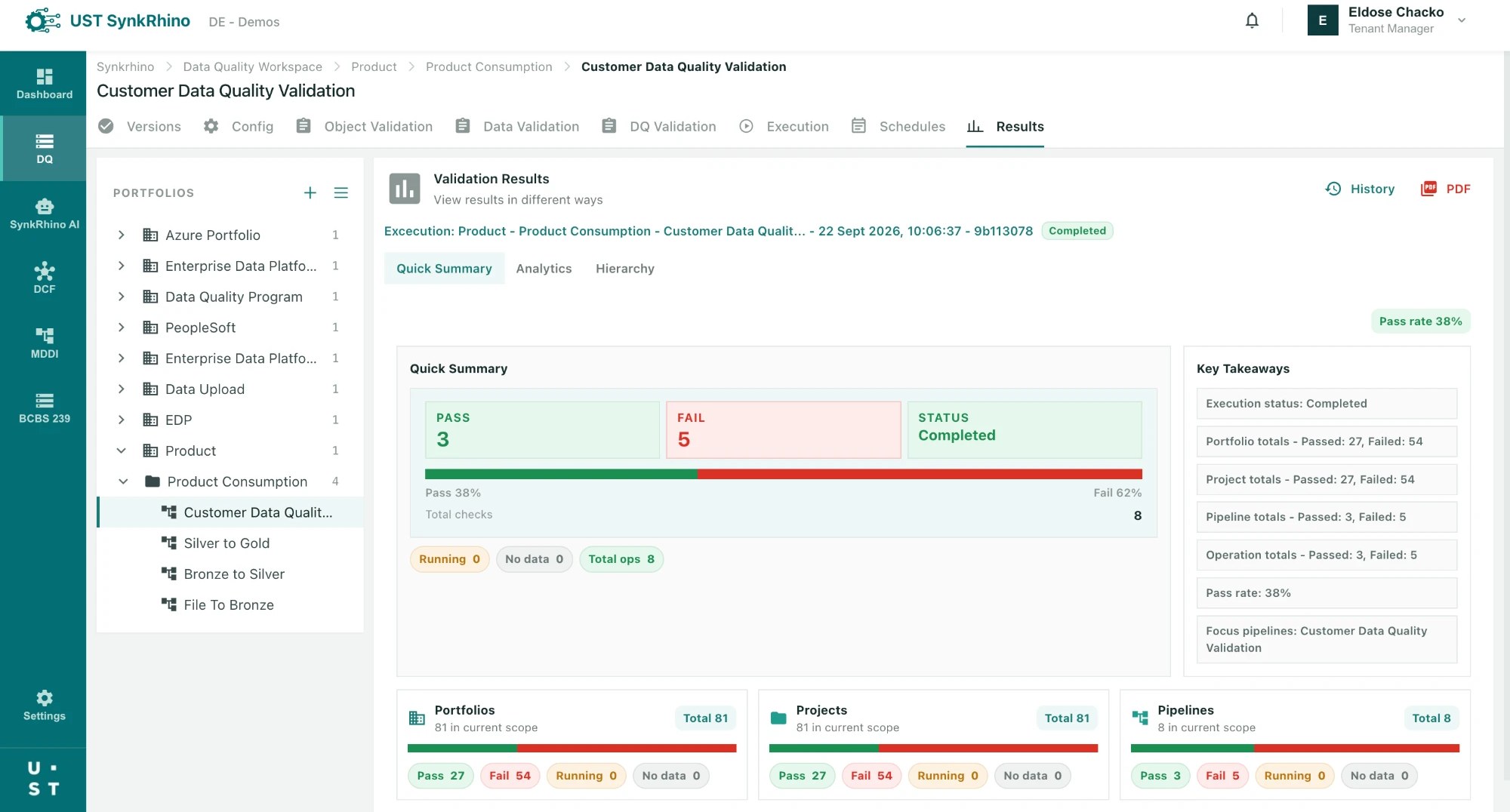Click the File To Bronze pipeline icon

pyautogui.click(x=169, y=604)
